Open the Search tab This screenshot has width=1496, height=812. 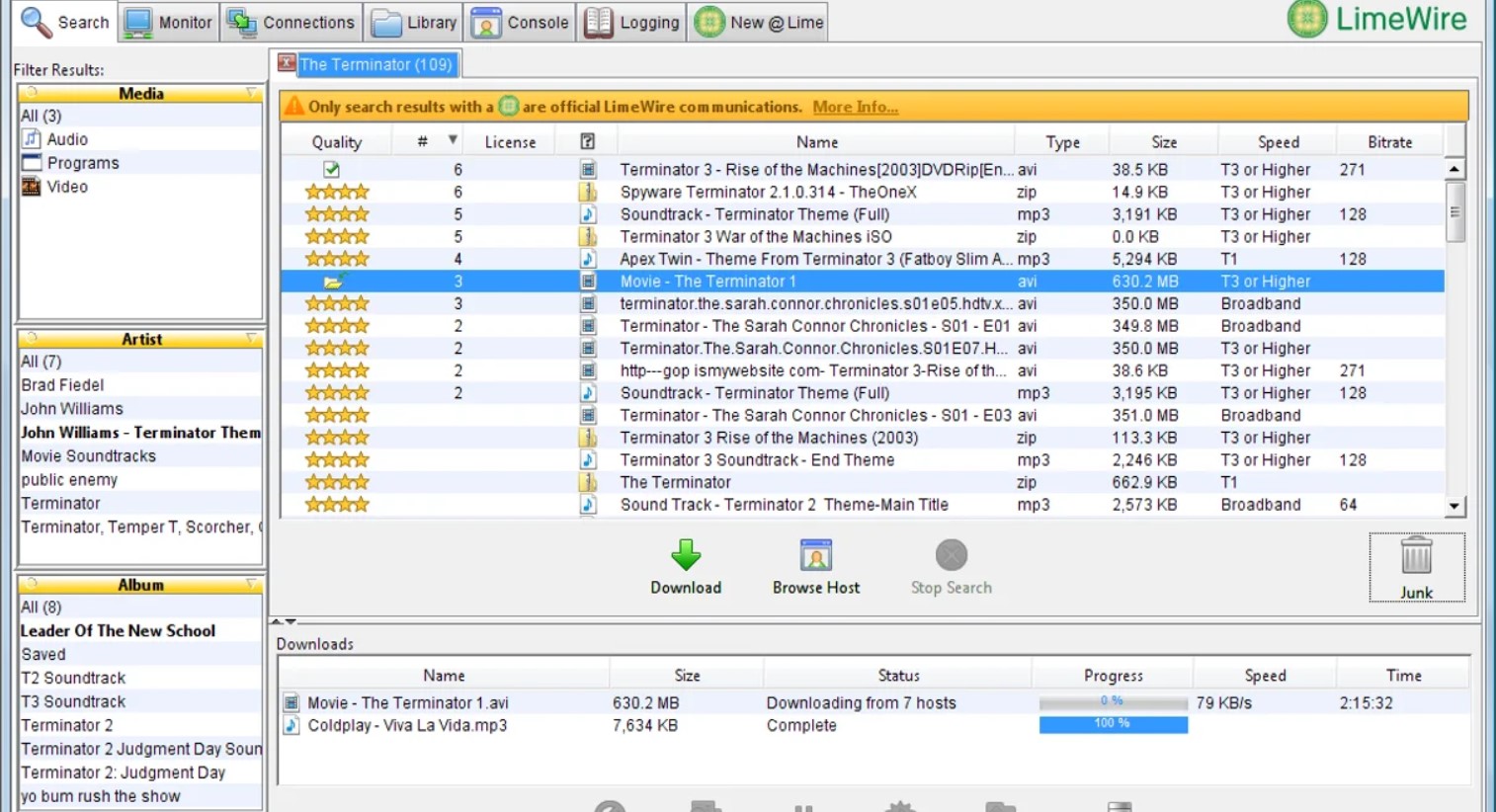click(x=65, y=22)
